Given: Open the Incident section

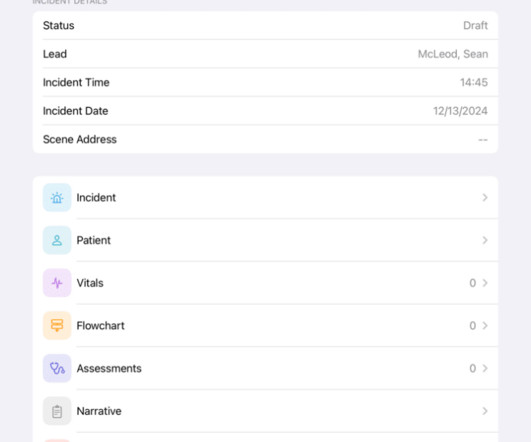Looking at the screenshot, I should point(266,197).
